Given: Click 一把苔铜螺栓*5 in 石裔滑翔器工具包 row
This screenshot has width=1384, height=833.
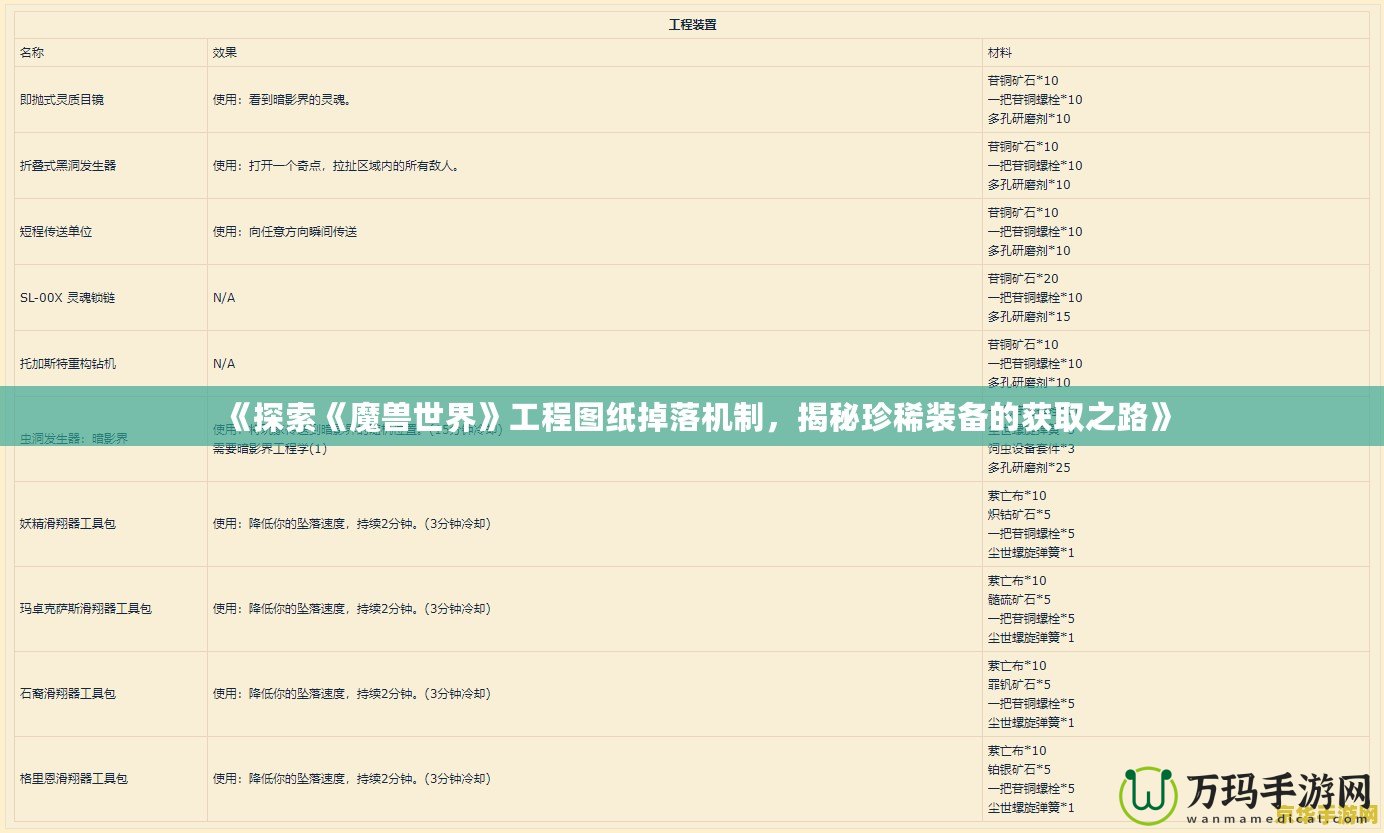Looking at the screenshot, I should coord(1031,704).
